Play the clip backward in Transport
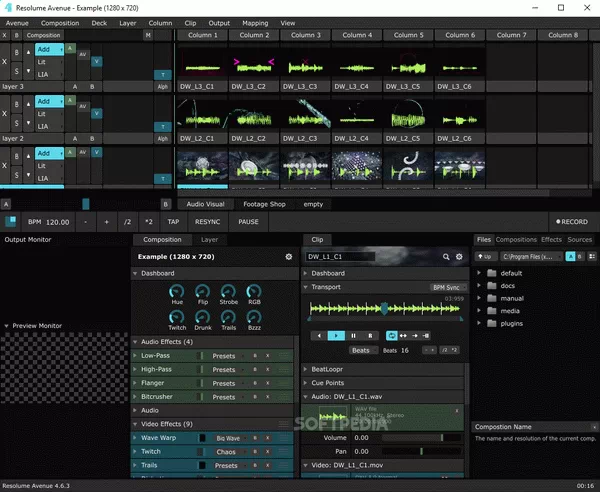 pyautogui.click(x=319, y=336)
